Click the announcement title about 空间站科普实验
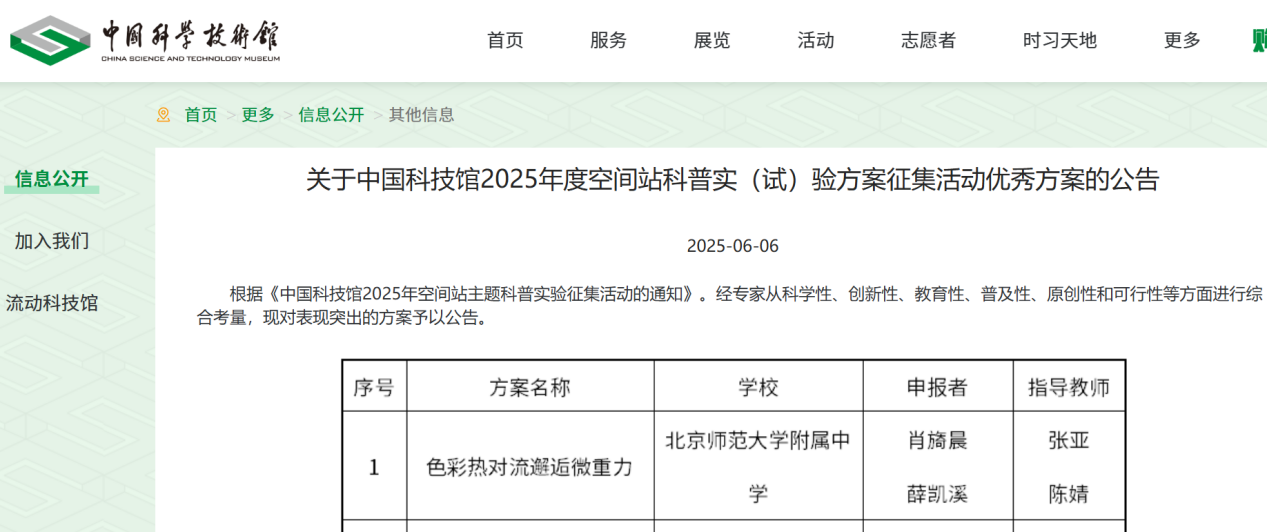The image size is (1267, 532). point(732,180)
